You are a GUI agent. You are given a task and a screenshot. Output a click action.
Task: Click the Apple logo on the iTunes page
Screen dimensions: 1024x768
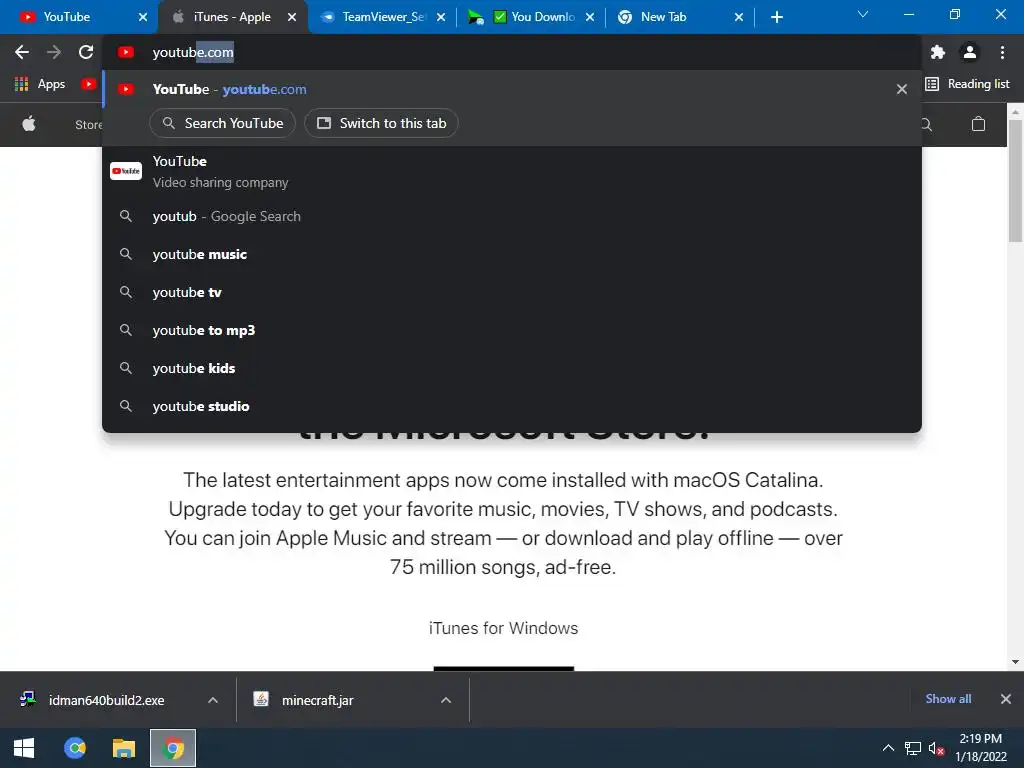29,124
